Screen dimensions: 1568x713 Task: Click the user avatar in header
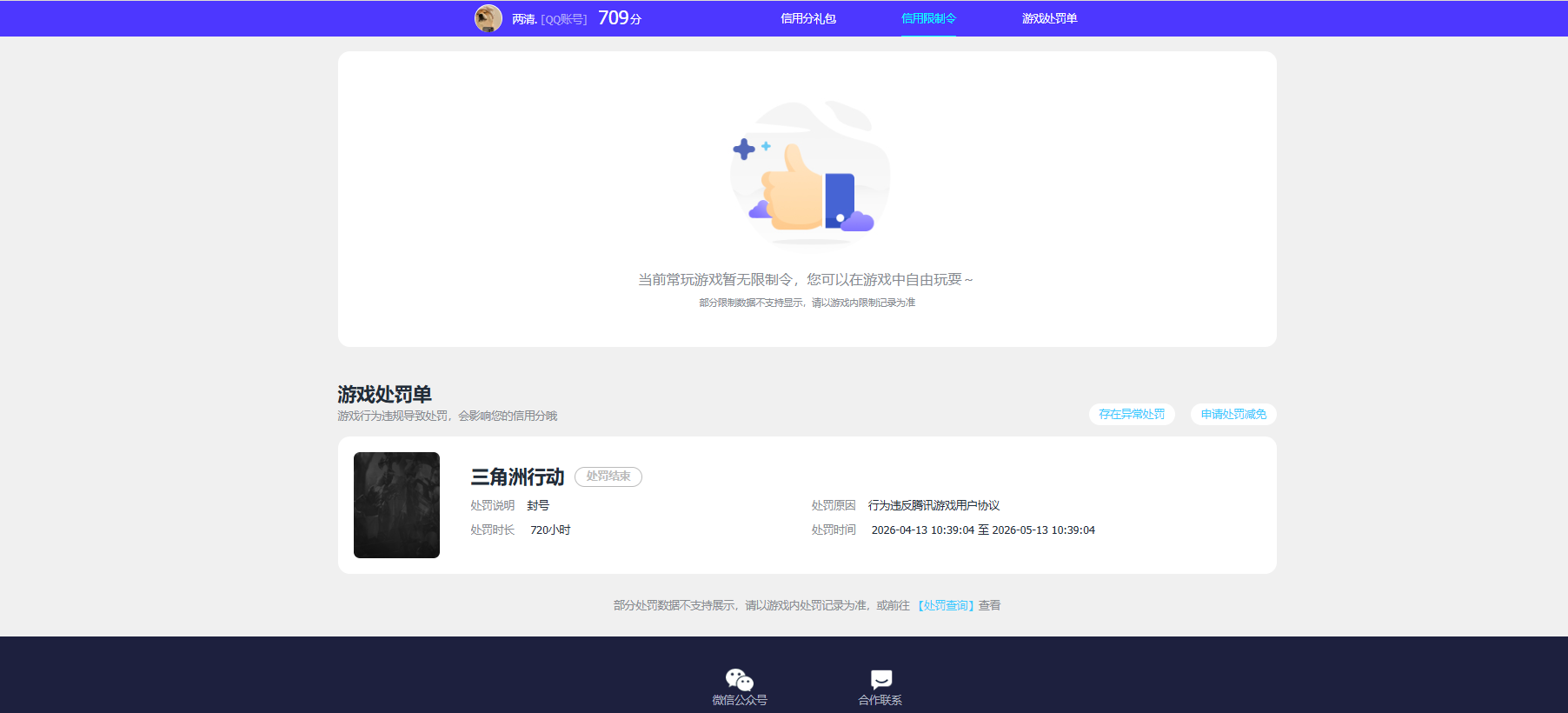tap(488, 18)
